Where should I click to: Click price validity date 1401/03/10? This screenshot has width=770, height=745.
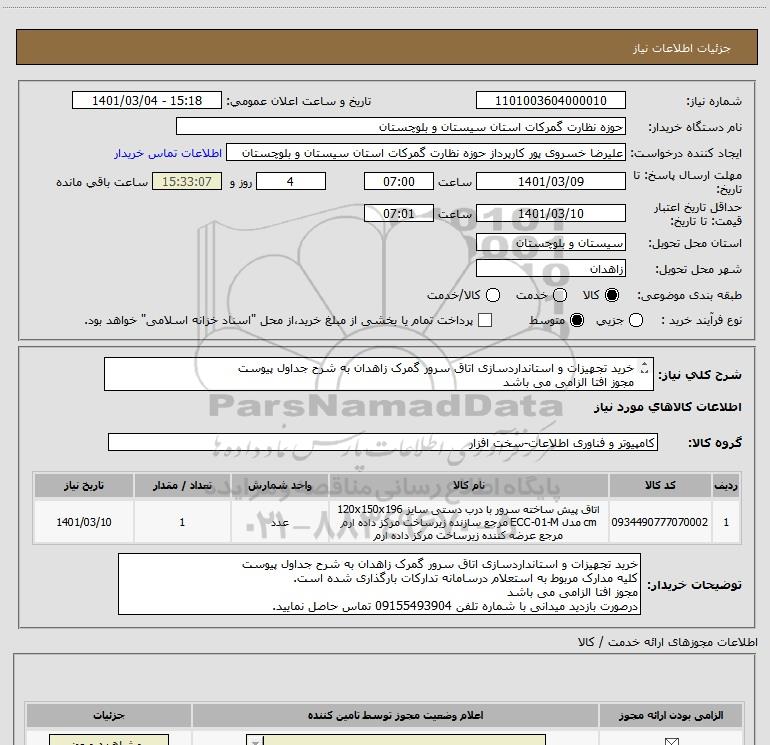(550, 213)
